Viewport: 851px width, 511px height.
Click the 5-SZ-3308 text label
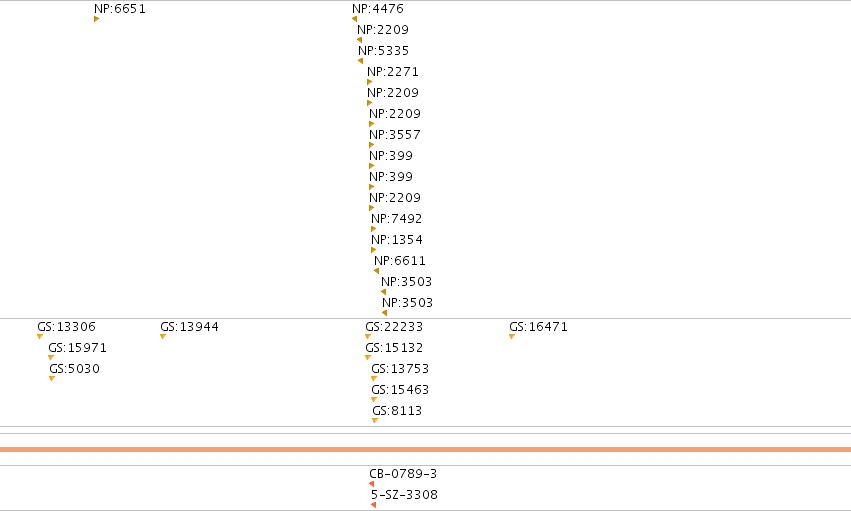404,495
